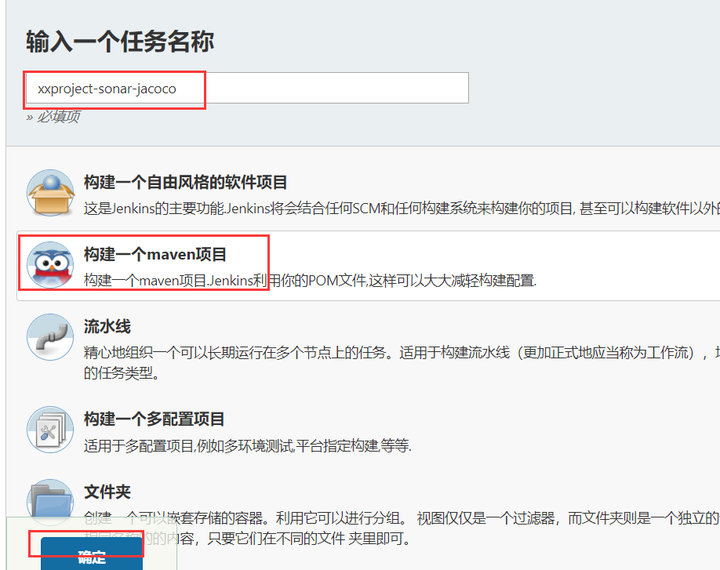The height and width of the screenshot is (570, 720).
Task: Choose 文件夹 item title
Action: pyautogui.click(x=107, y=492)
